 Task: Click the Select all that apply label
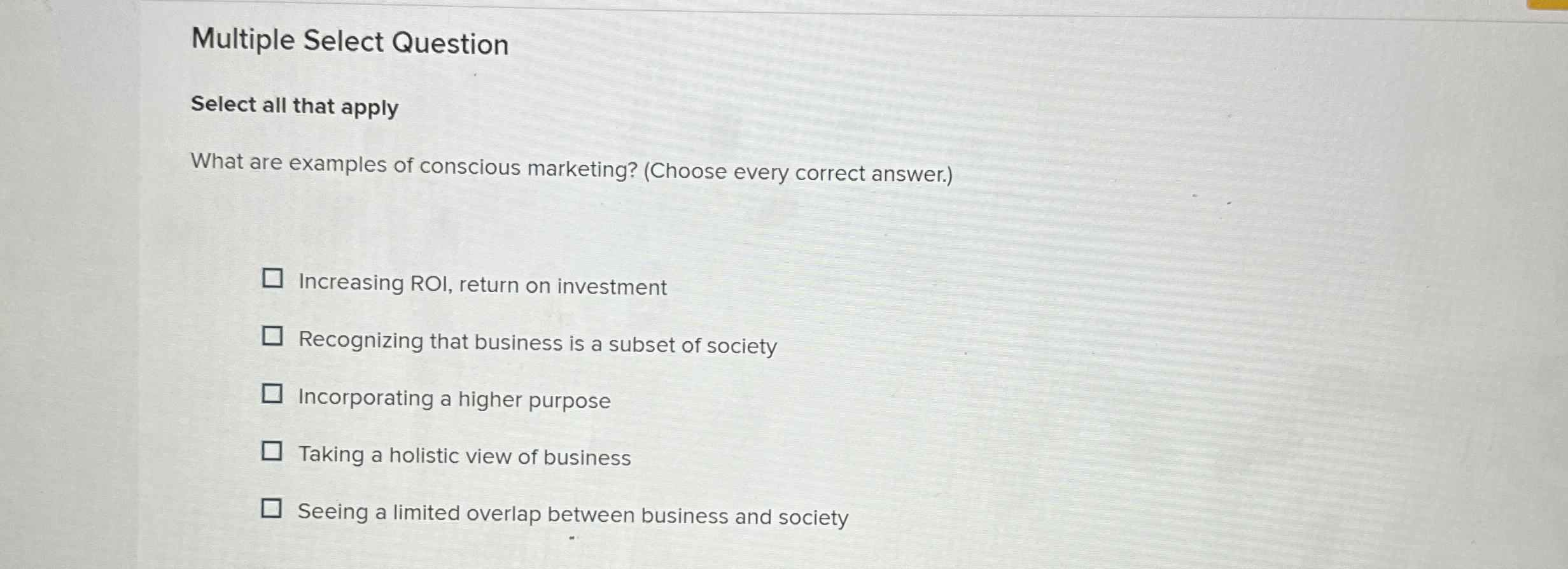[x=294, y=107]
